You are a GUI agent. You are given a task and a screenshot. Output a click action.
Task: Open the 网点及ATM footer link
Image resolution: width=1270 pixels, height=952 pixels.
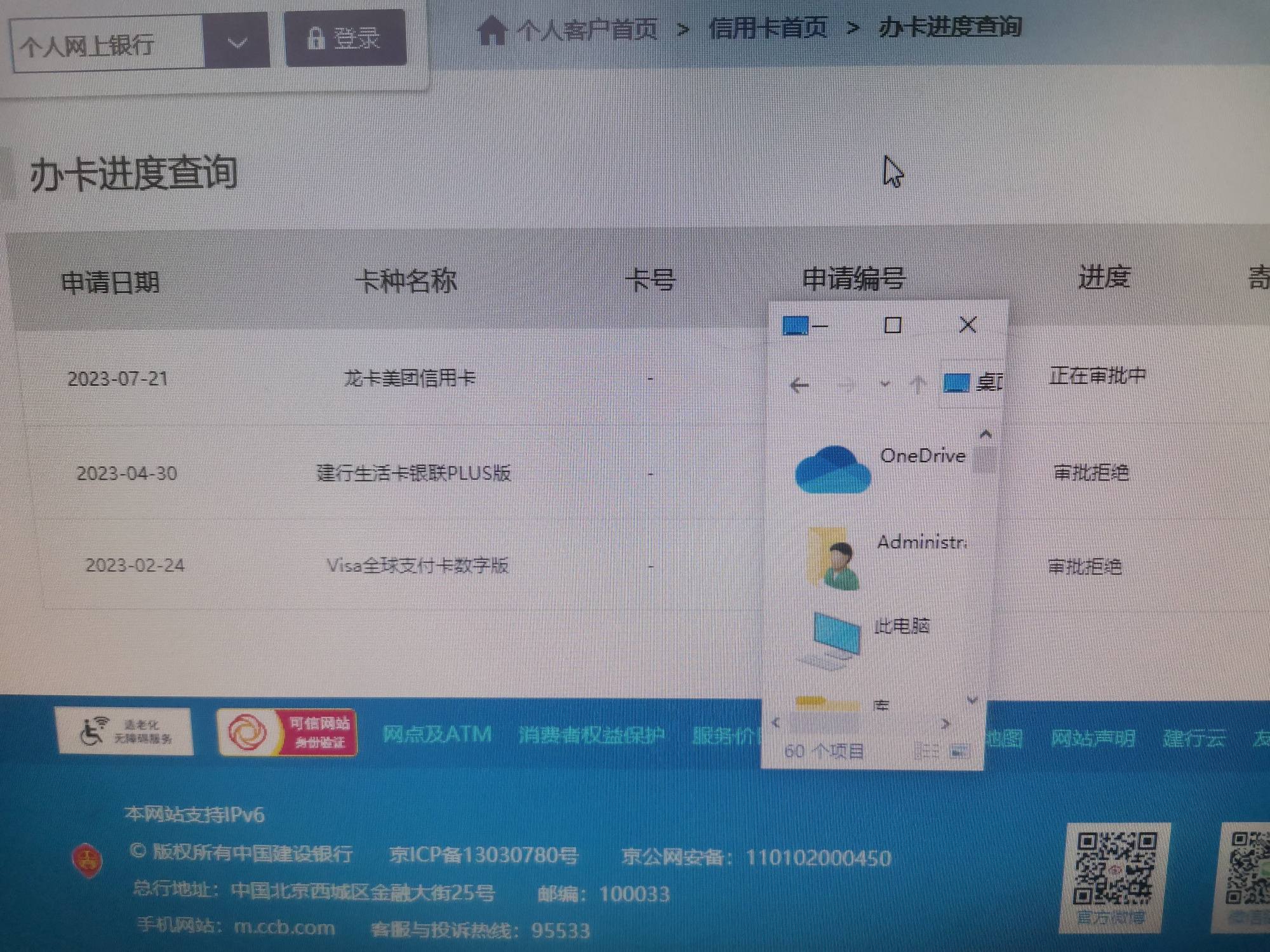coord(438,734)
